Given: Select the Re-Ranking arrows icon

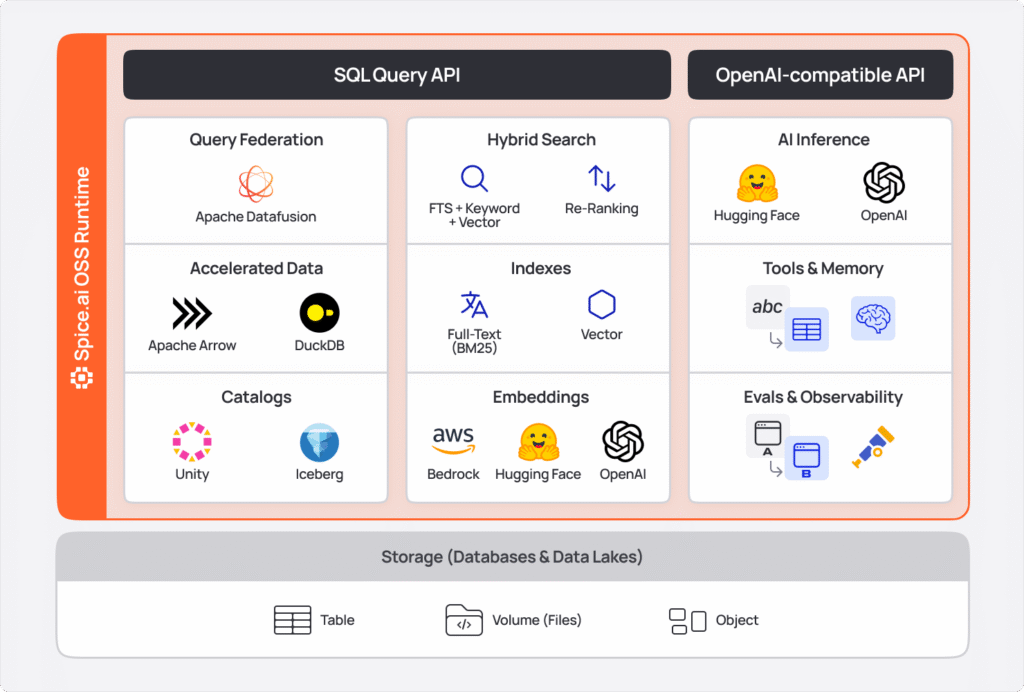Looking at the screenshot, I should 601,179.
